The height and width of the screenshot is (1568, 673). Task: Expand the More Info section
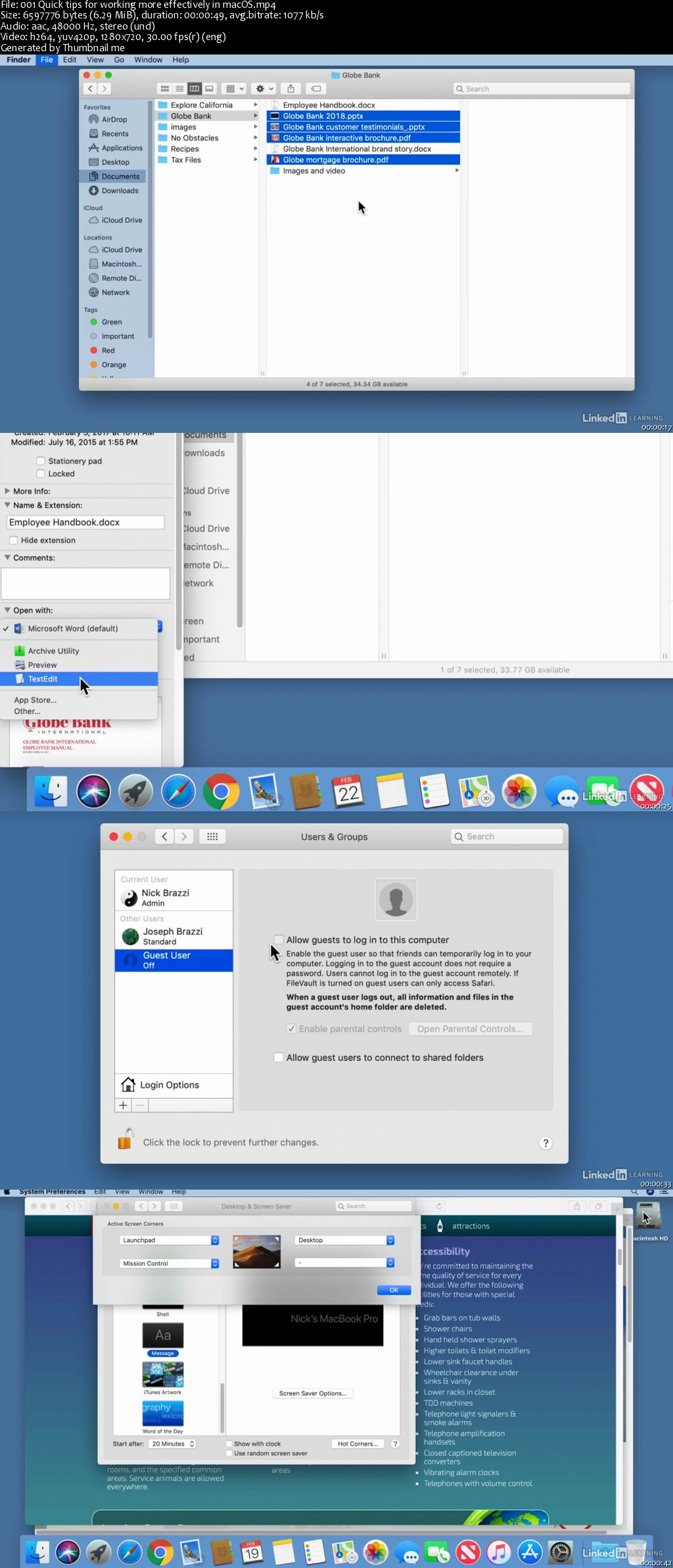[7, 491]
